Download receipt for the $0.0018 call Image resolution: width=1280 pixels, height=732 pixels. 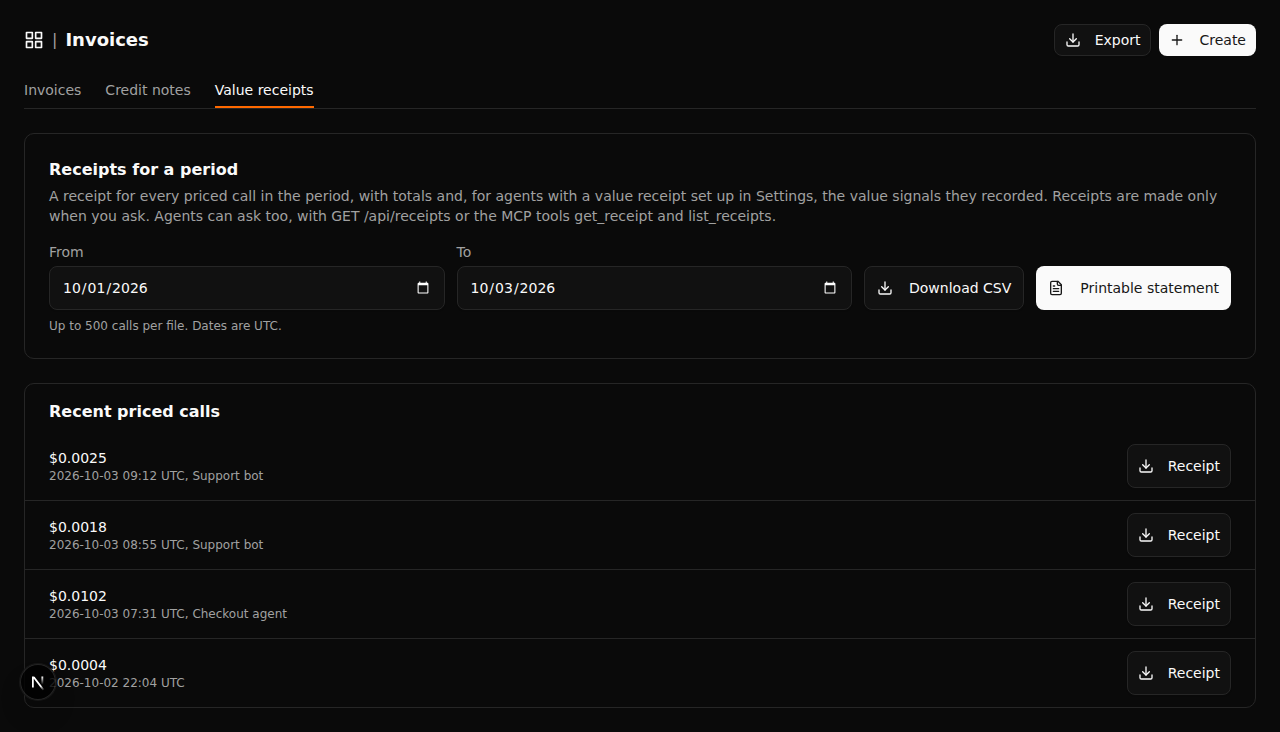[1179, 535]
